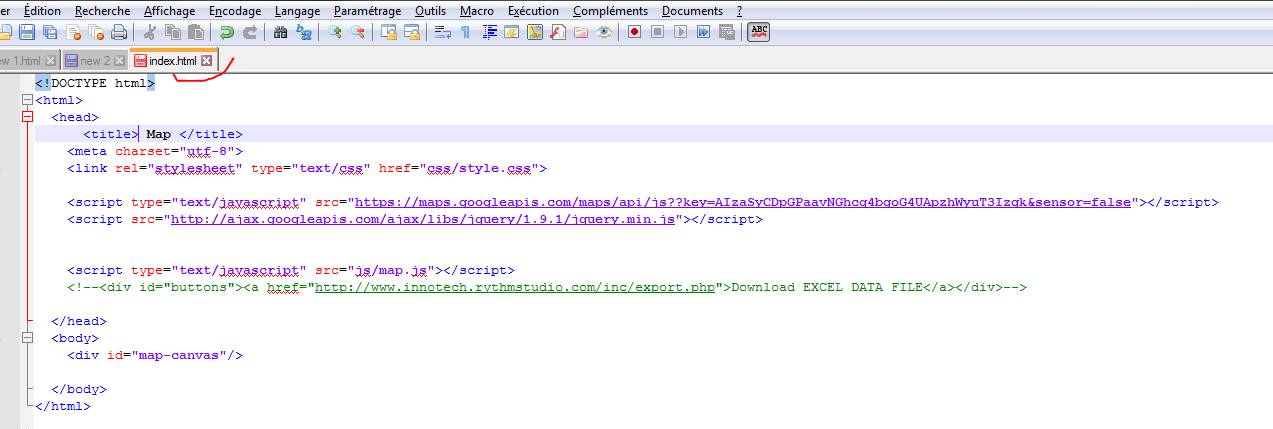Collapse the head tag fold marker

(26, 117)
